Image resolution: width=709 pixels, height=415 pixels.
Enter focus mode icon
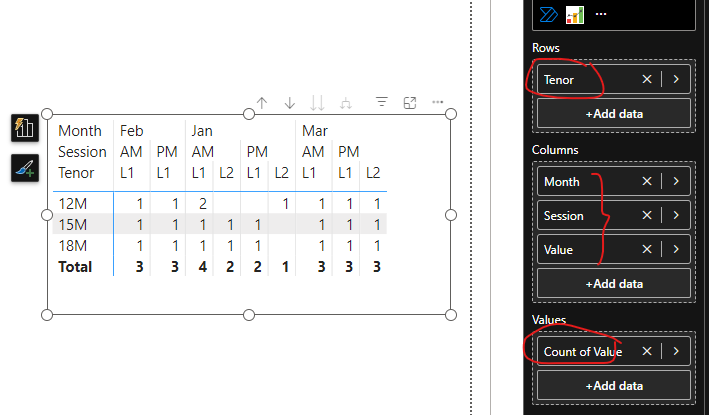(410, 103)
